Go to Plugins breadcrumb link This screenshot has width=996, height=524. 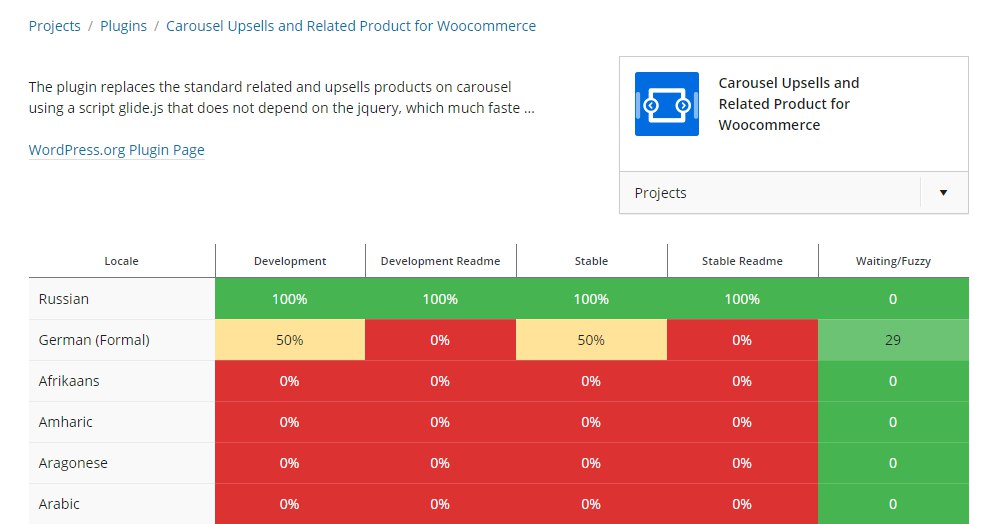[x=123, y=26]
